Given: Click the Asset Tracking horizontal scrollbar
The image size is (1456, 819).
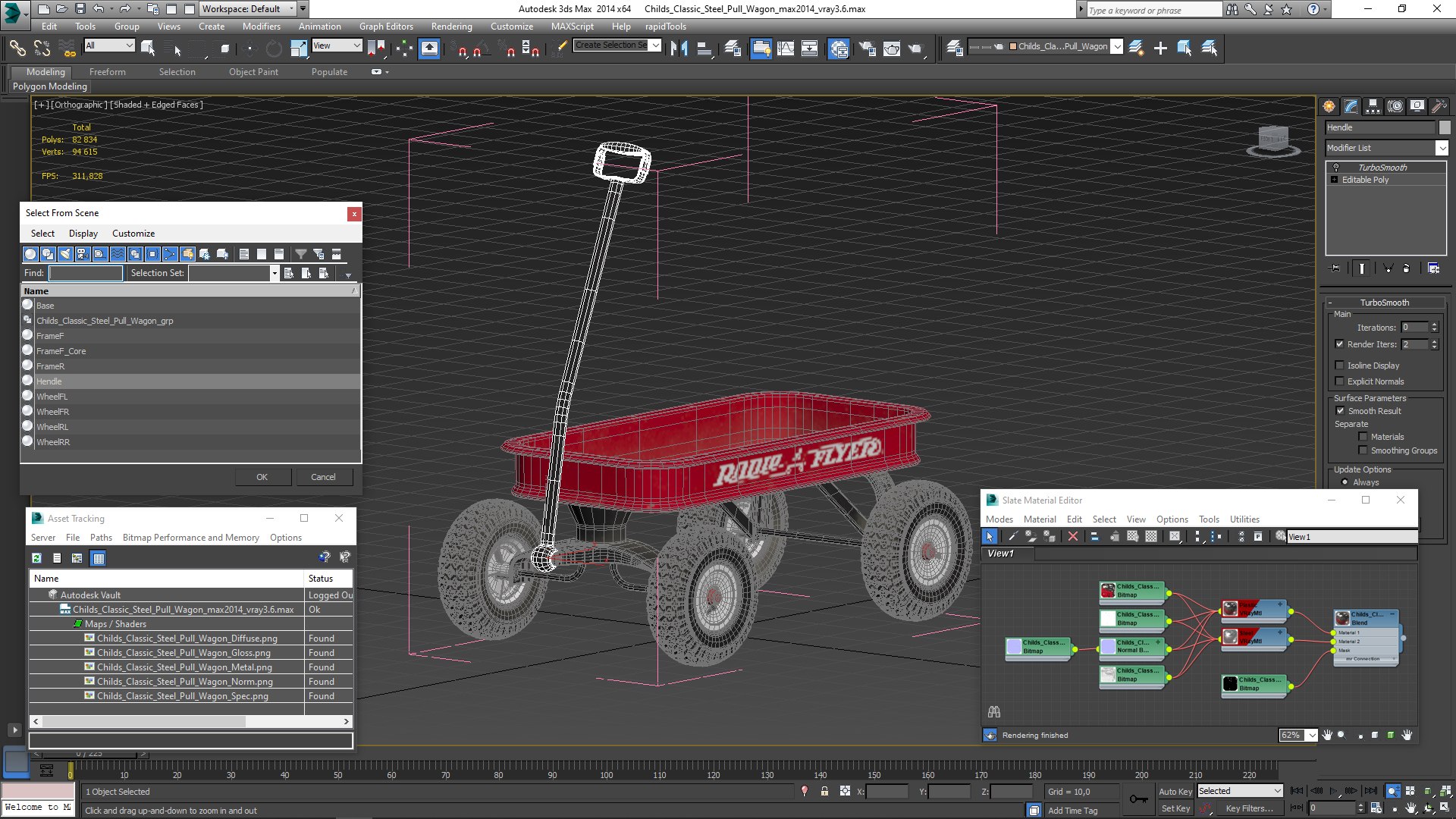Looking at the screenshot, I should click(190, 722).
